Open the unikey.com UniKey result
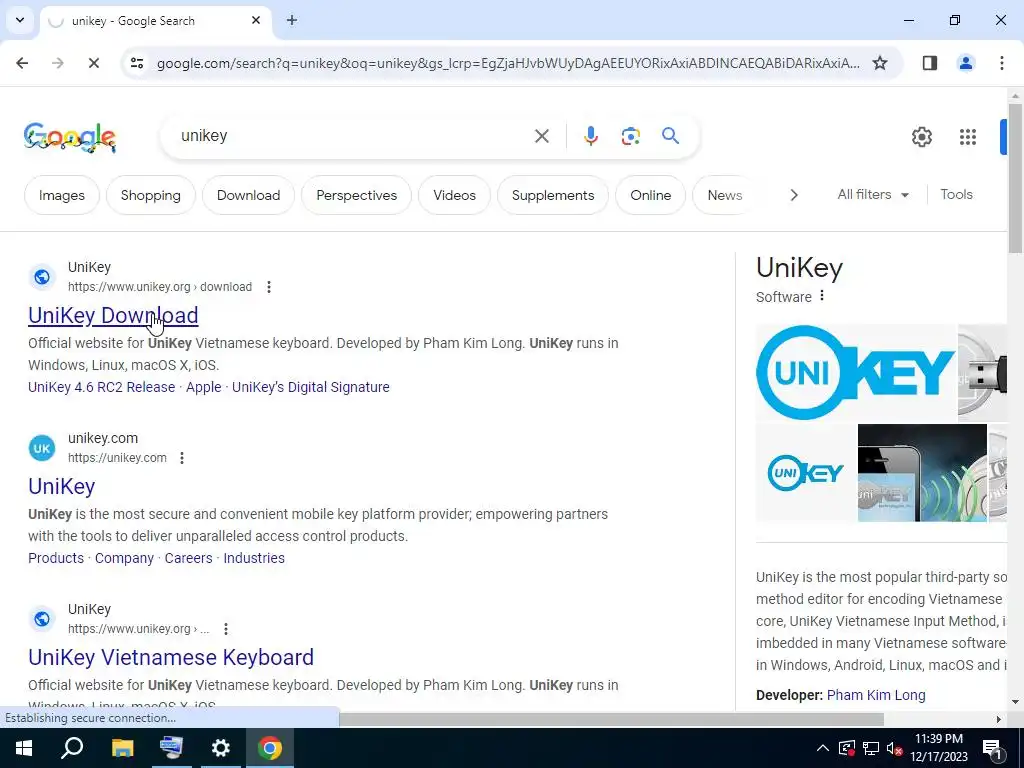Screen dimensions: 1024x768 [x=61, y=487]
